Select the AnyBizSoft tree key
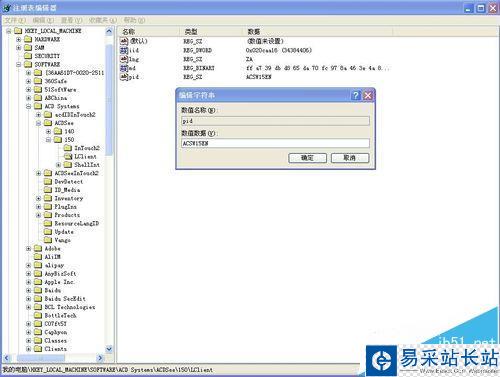The image size is (500, 377). [x=60, y=274]
